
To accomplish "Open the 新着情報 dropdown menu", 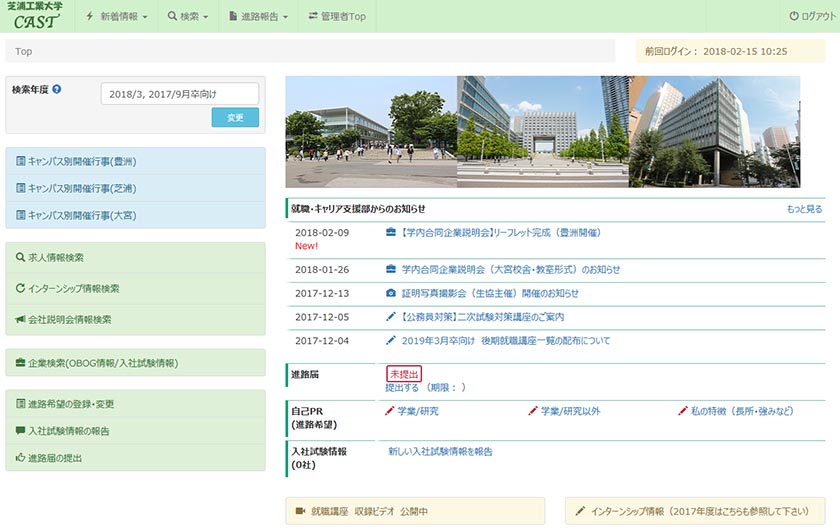I will [117, 16].
